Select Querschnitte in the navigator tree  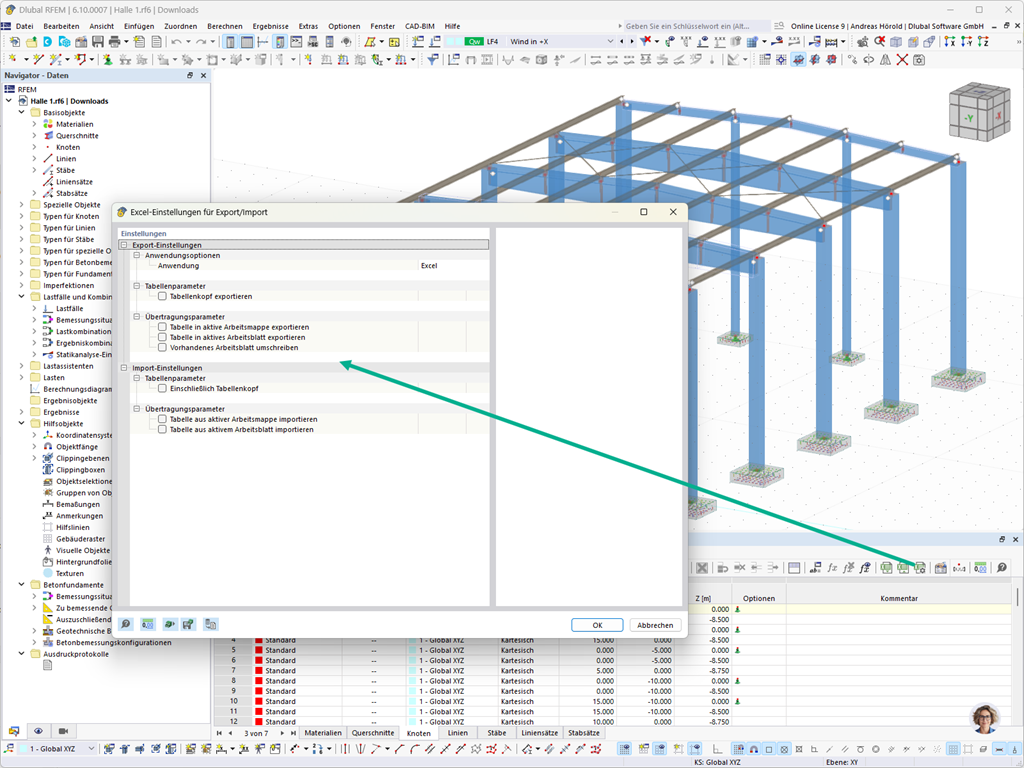[x=77, y=136]
